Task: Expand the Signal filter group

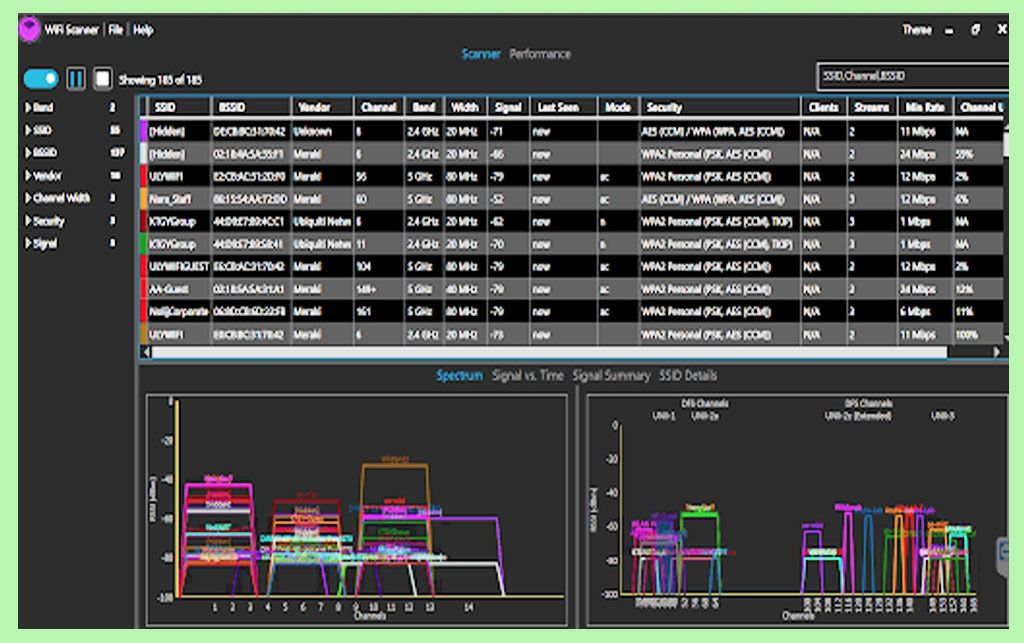Action: pyautogui.click(x=28, y=243)
